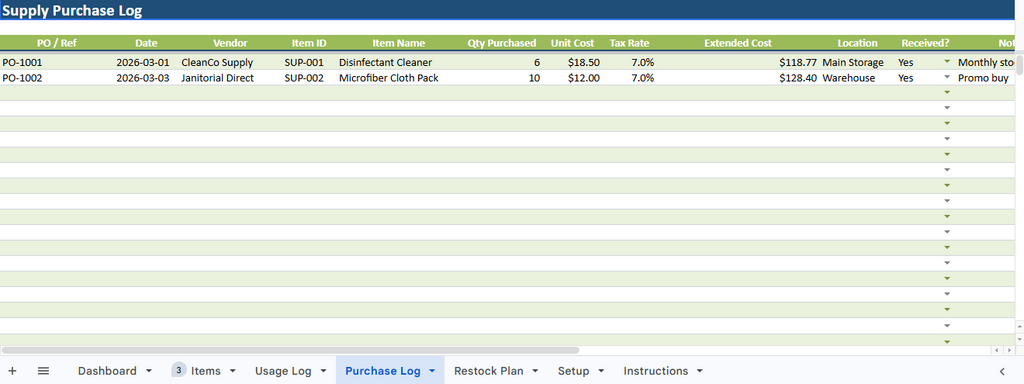
Task: Open Dashboard tab dropdown arrow
Action: point(149,371)
